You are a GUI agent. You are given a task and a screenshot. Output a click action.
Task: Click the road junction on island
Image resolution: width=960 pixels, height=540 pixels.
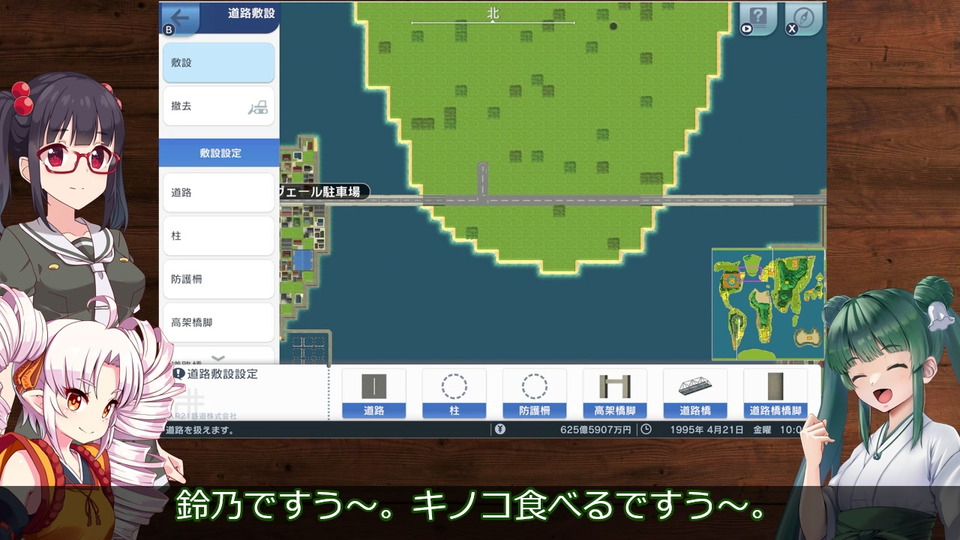(482, 199)
